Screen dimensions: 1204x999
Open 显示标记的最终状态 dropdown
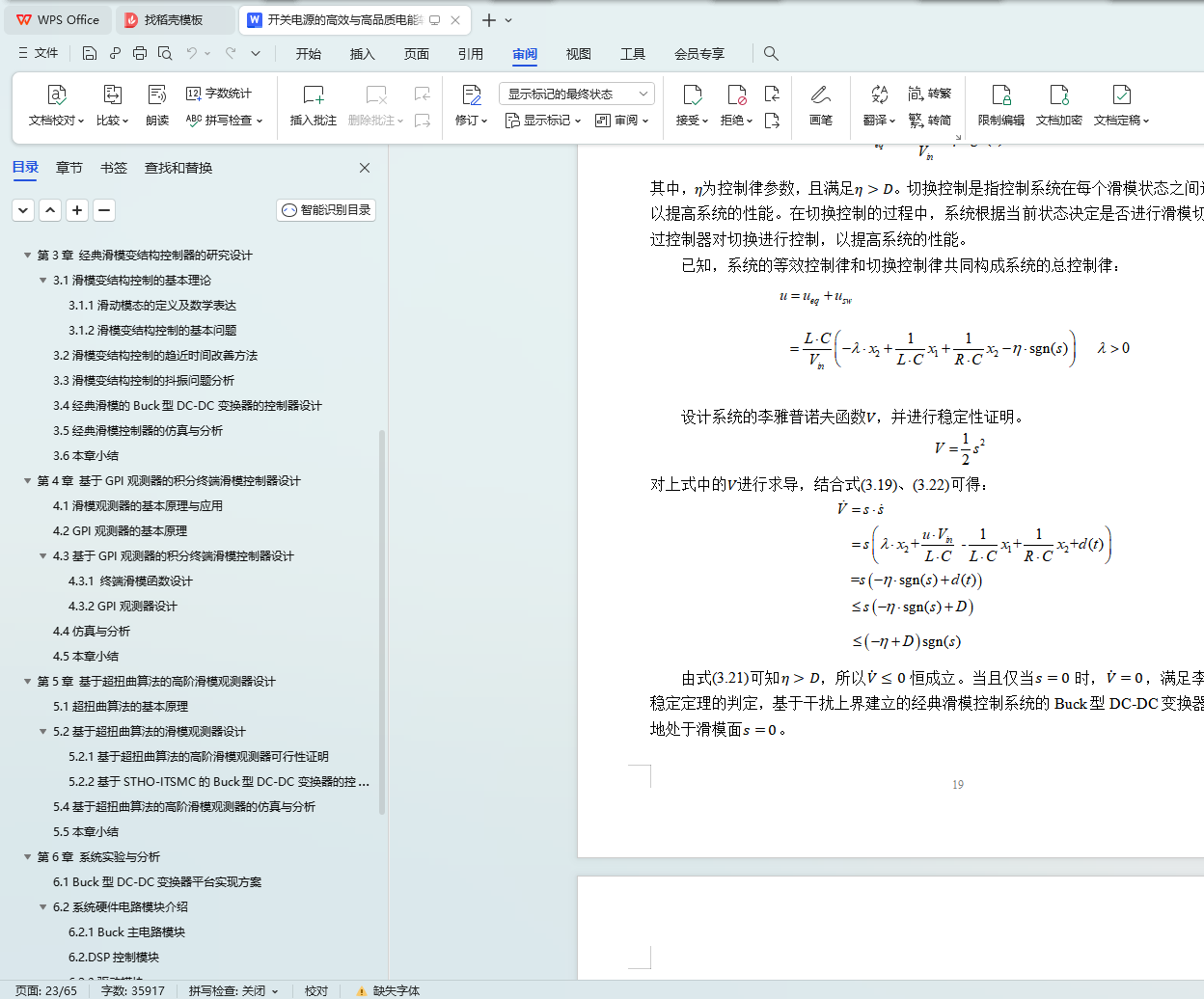[x=577, y=94]
